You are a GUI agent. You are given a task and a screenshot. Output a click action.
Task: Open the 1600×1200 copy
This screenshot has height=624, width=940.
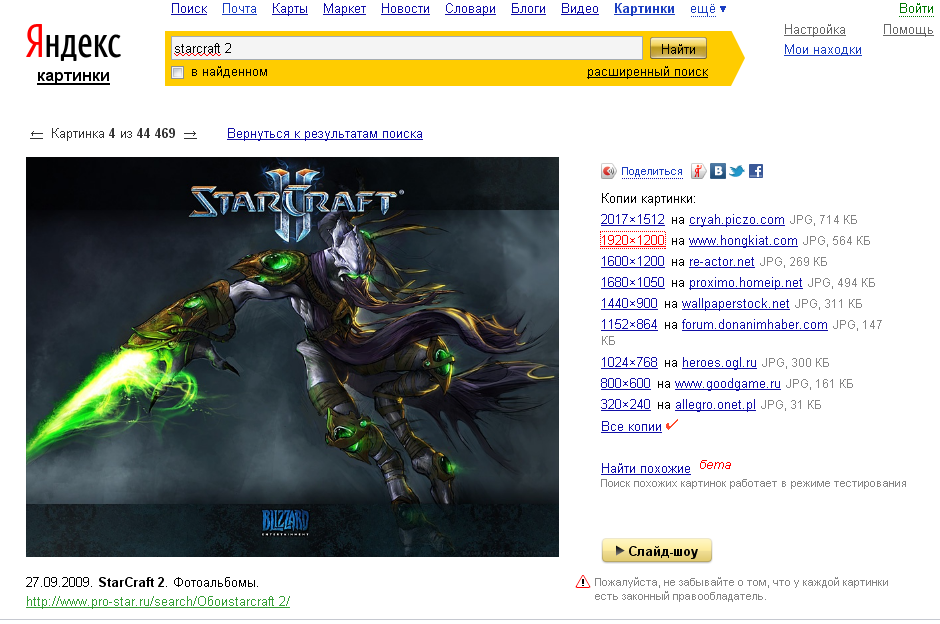(632, 261)
